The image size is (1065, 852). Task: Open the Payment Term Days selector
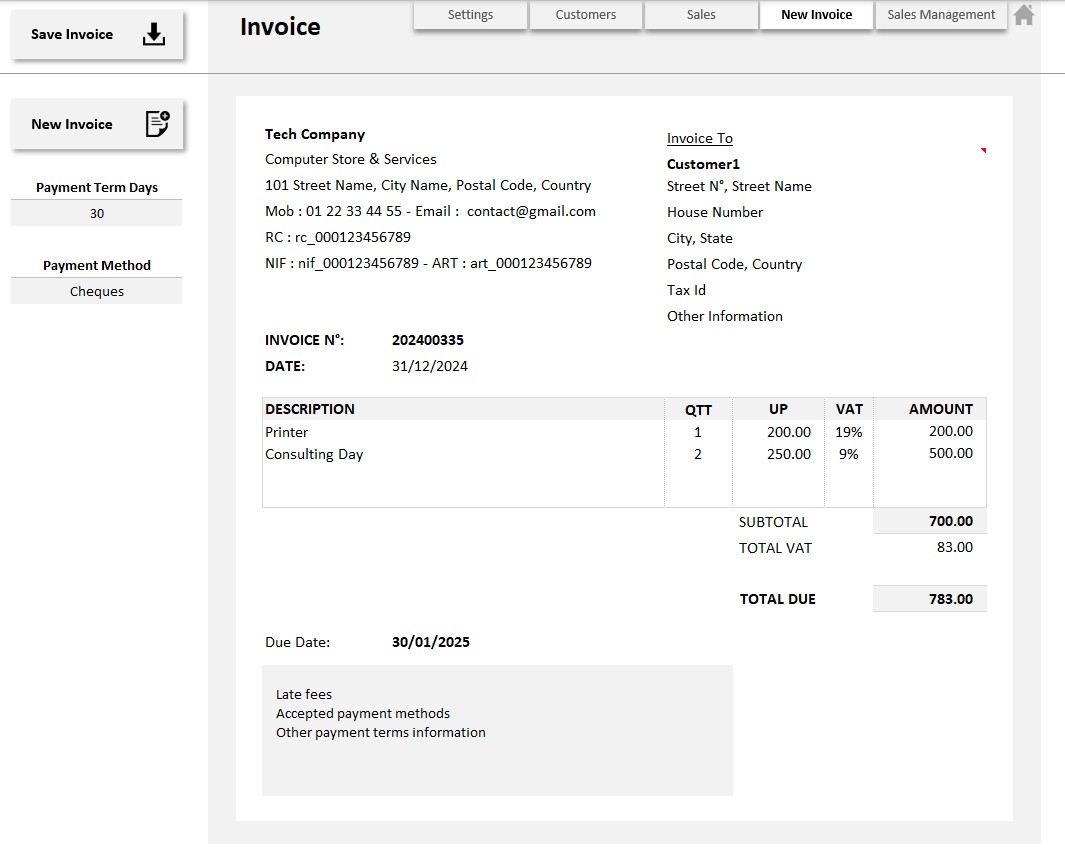(96, 213)
